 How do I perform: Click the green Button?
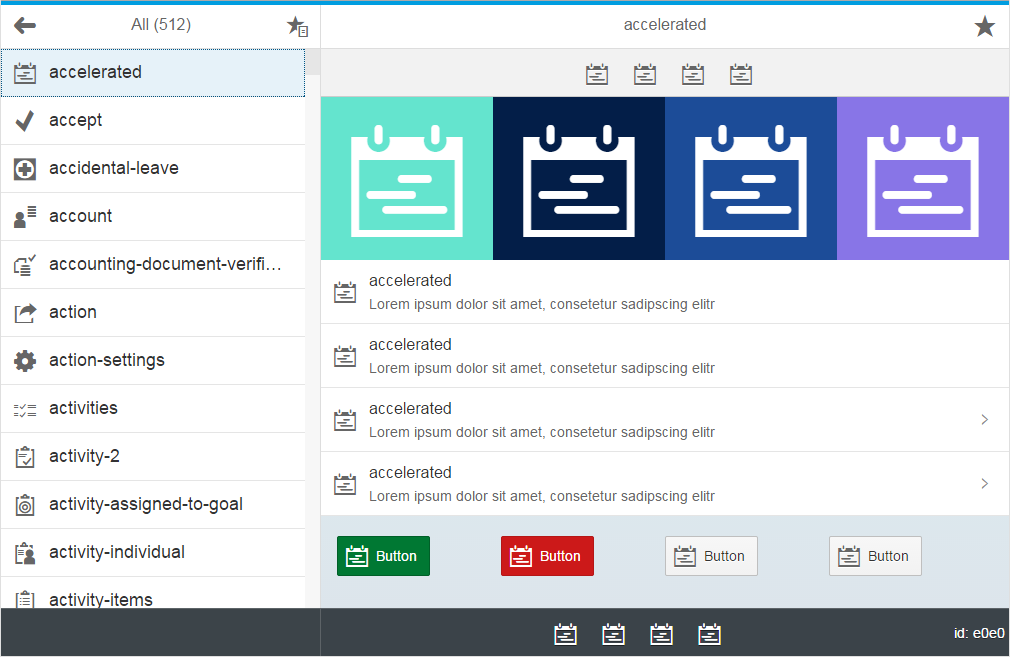383,556
